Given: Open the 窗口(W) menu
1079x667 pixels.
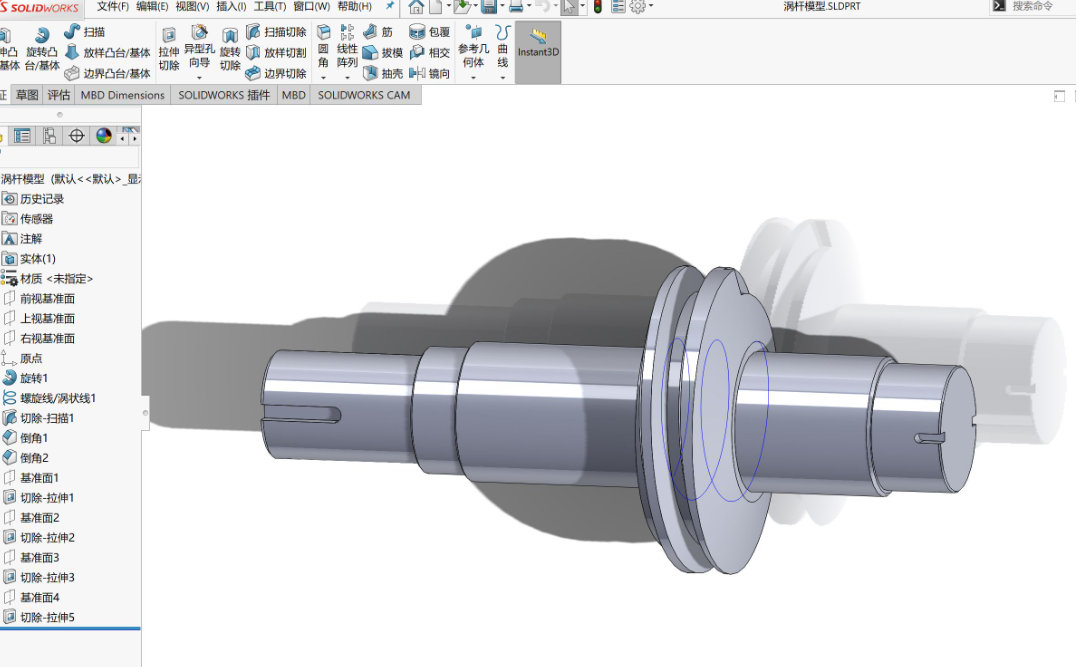Looking at the screenshot, I should [x=312, y=6].
